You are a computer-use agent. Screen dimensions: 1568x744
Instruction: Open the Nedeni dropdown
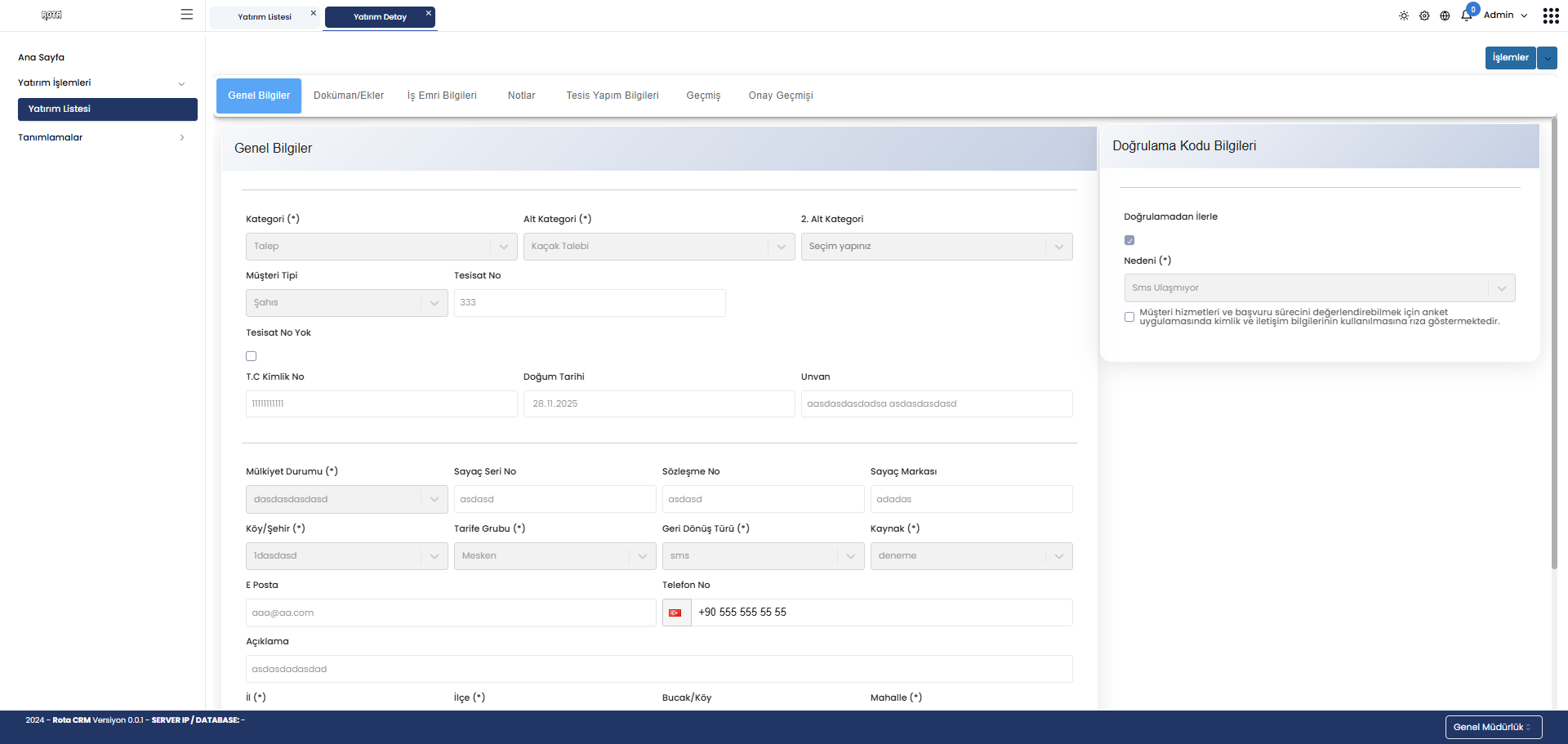point(1320,287)
